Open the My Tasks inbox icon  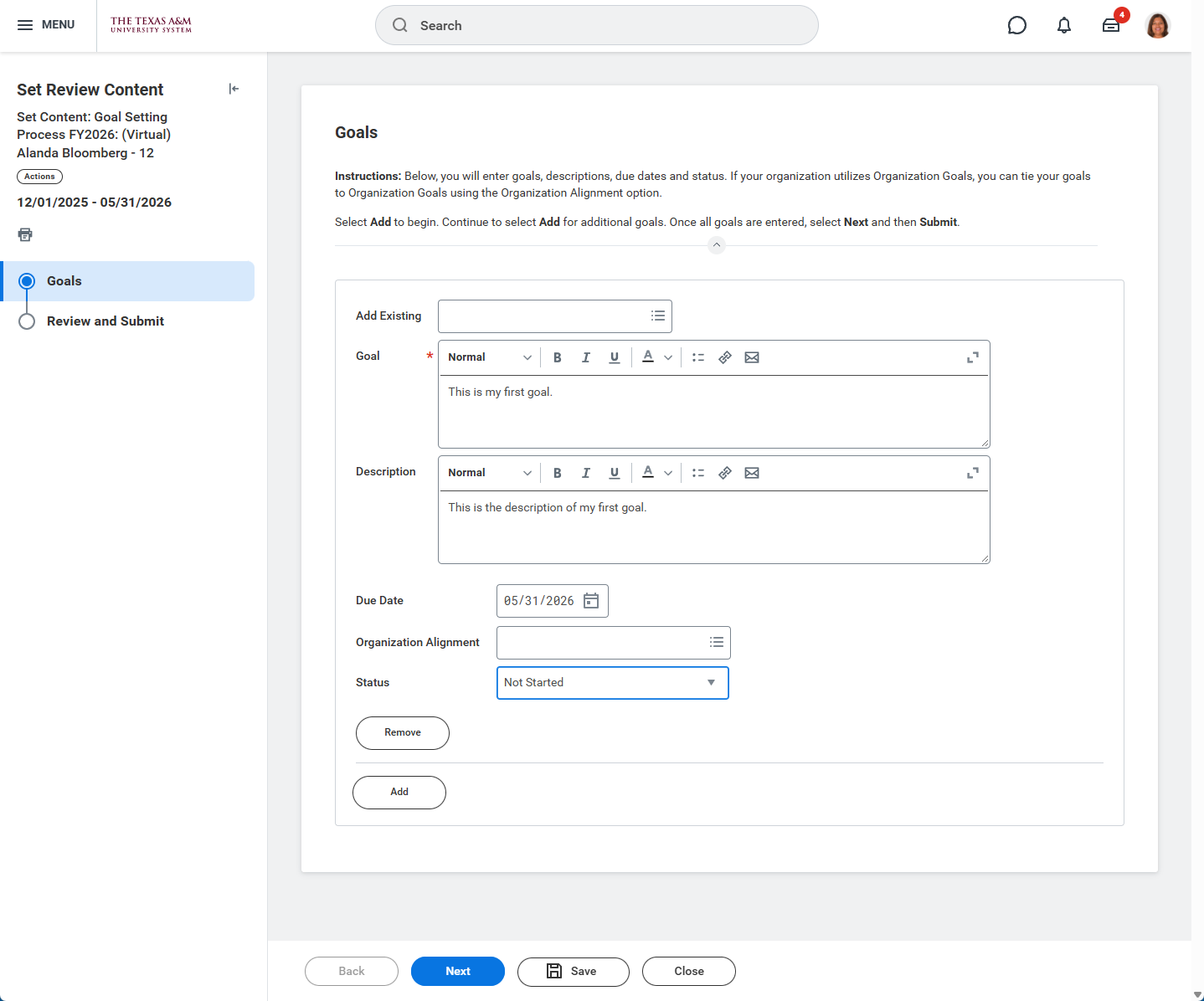1110,25
